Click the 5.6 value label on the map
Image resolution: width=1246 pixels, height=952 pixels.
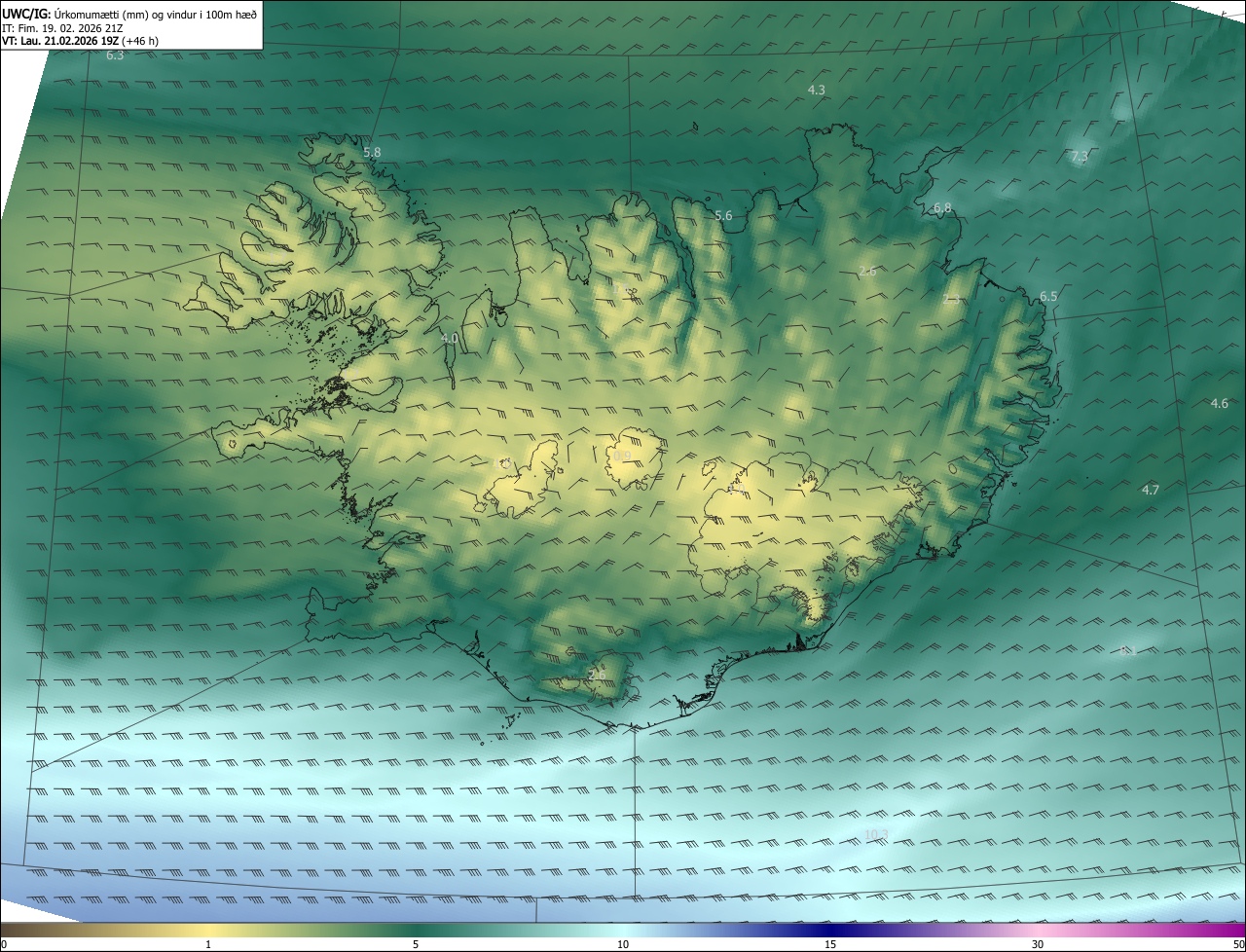723,216
